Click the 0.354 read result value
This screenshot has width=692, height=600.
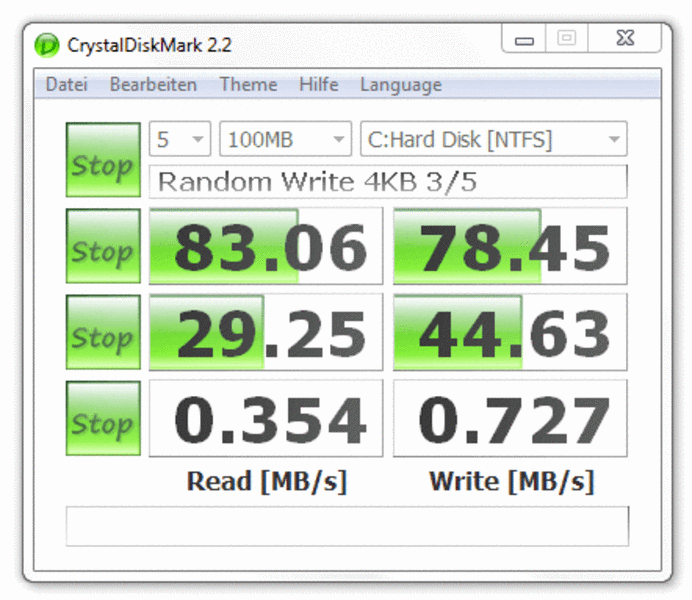pyautogui.click(x=266, y=418)
